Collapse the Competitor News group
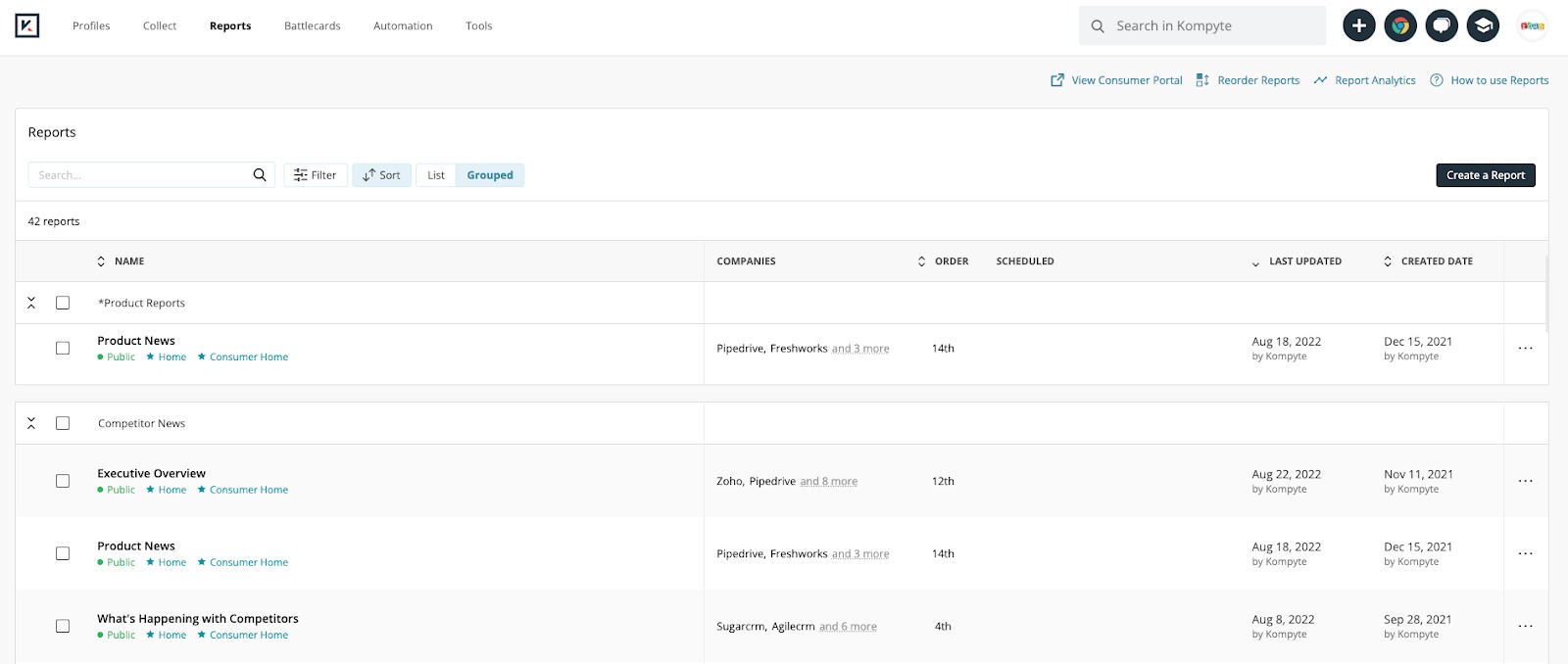 tap(31, 423)
